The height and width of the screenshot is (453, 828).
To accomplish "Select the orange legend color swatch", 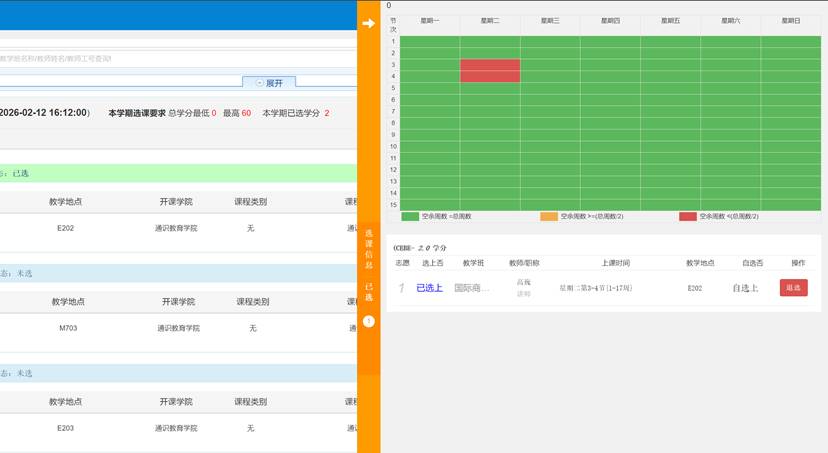I will click(549, 216).
